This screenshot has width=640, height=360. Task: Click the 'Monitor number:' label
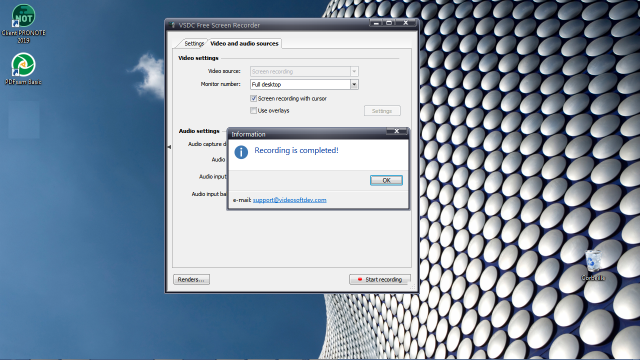point(220,84)
